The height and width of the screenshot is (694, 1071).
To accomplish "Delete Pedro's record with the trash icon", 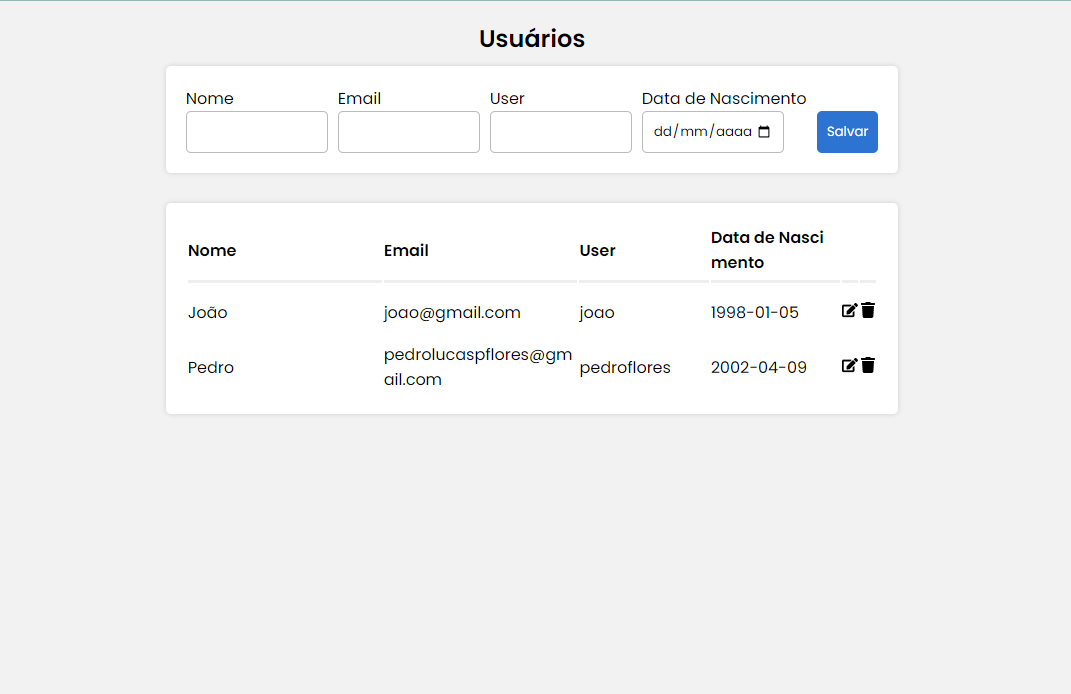I will pyautogui.click(x=868, y=365).
